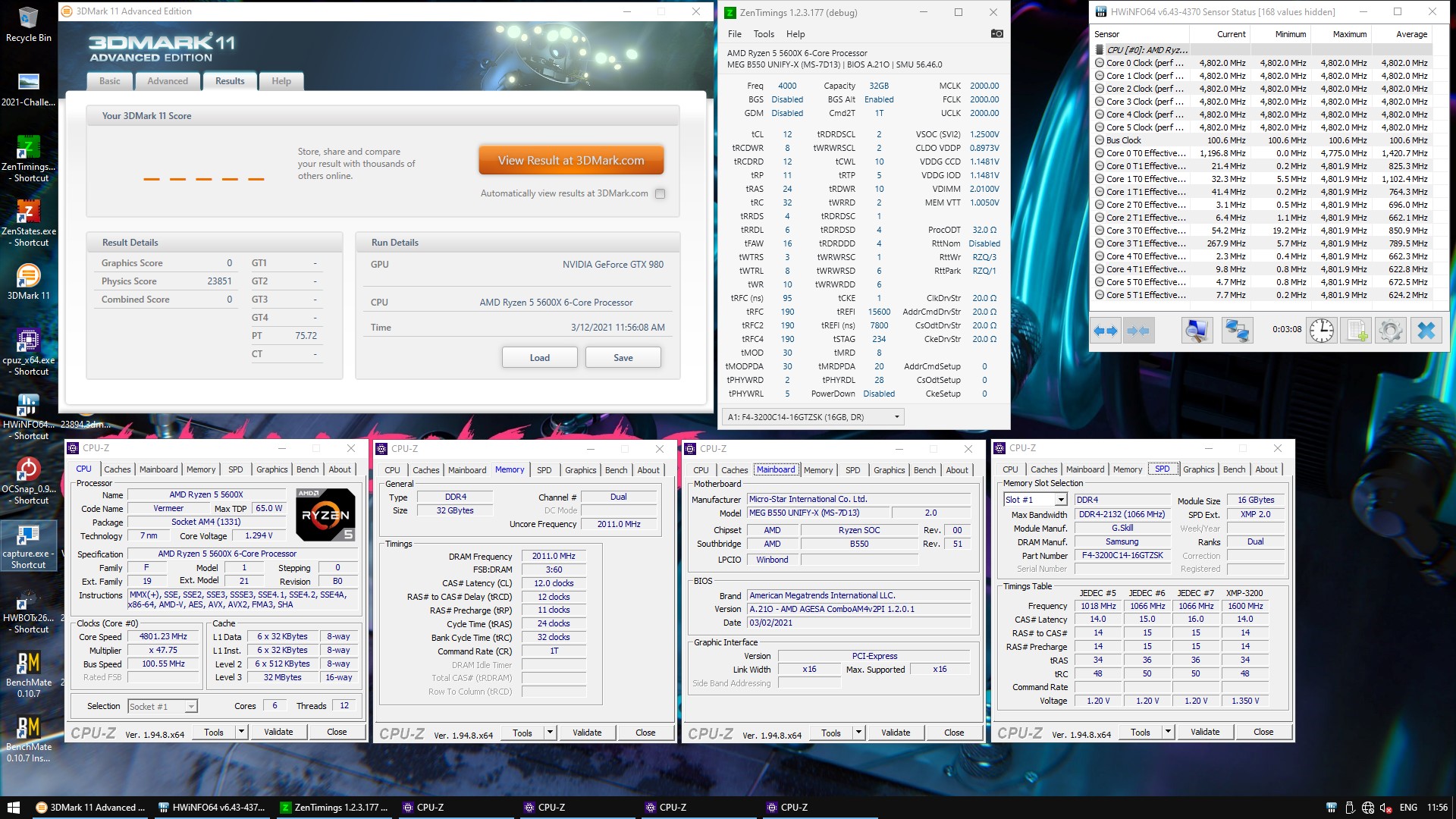The width and height of the screenshot is (1456, 819).
Task: Switch to 3DMark 11 Advanced taskbar item
Action: (91, 808)
